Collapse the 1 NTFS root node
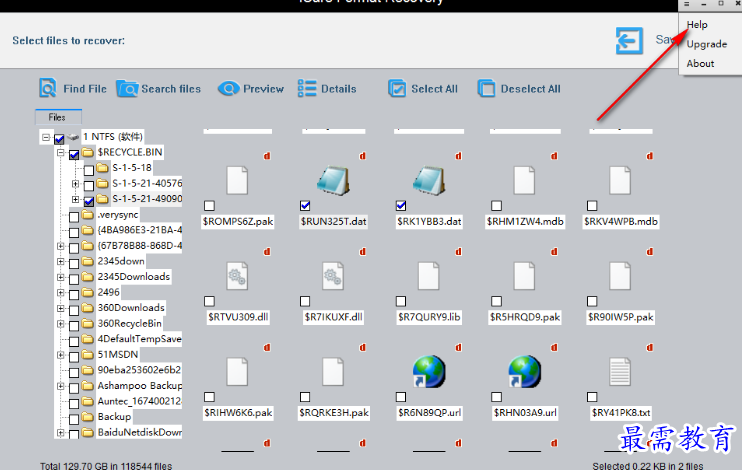This screenshot has height=470, width=742. (x=45, y=137)
